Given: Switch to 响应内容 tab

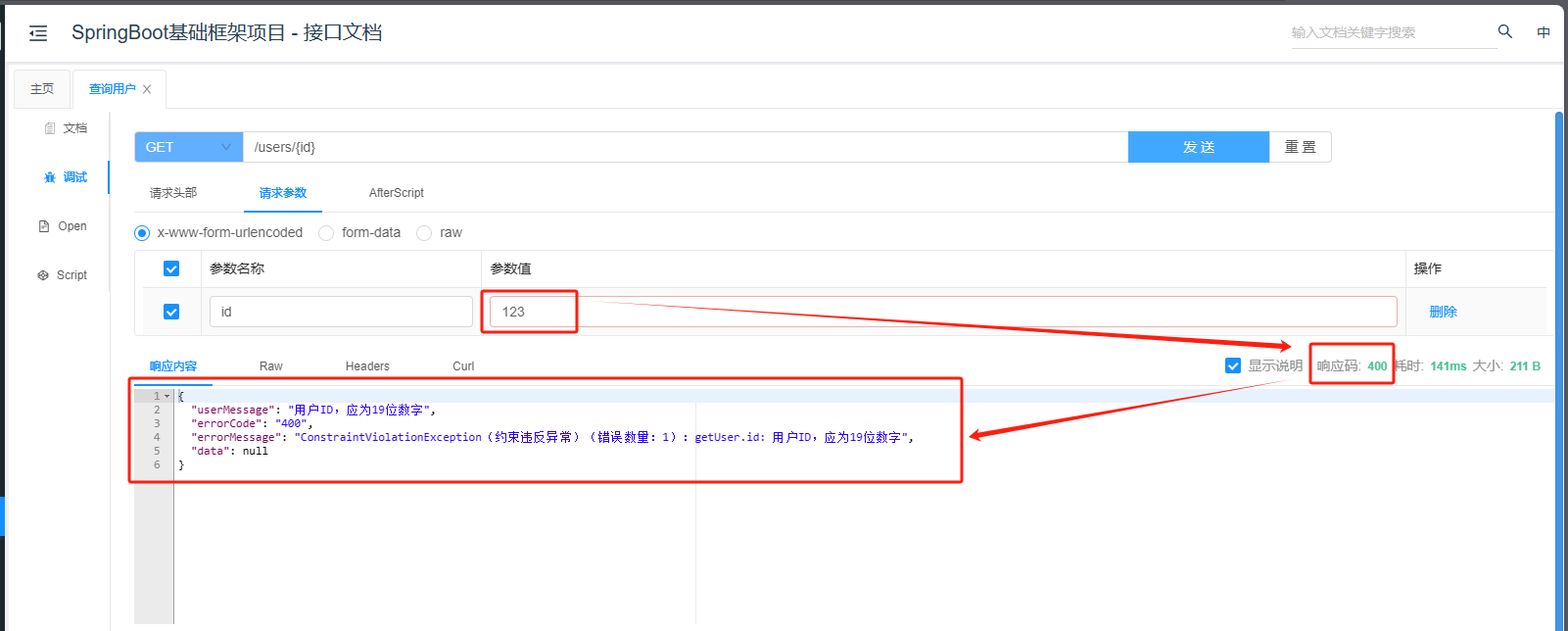Looking at the screenshot, I should [x=173, y=366].
